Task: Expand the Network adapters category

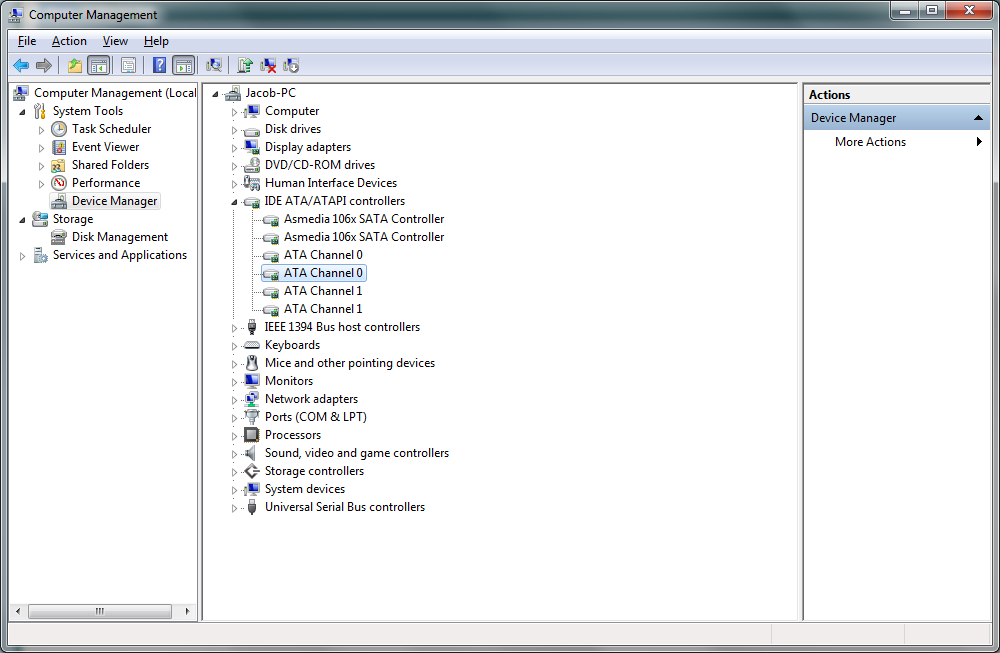Action: coord(234,400)
